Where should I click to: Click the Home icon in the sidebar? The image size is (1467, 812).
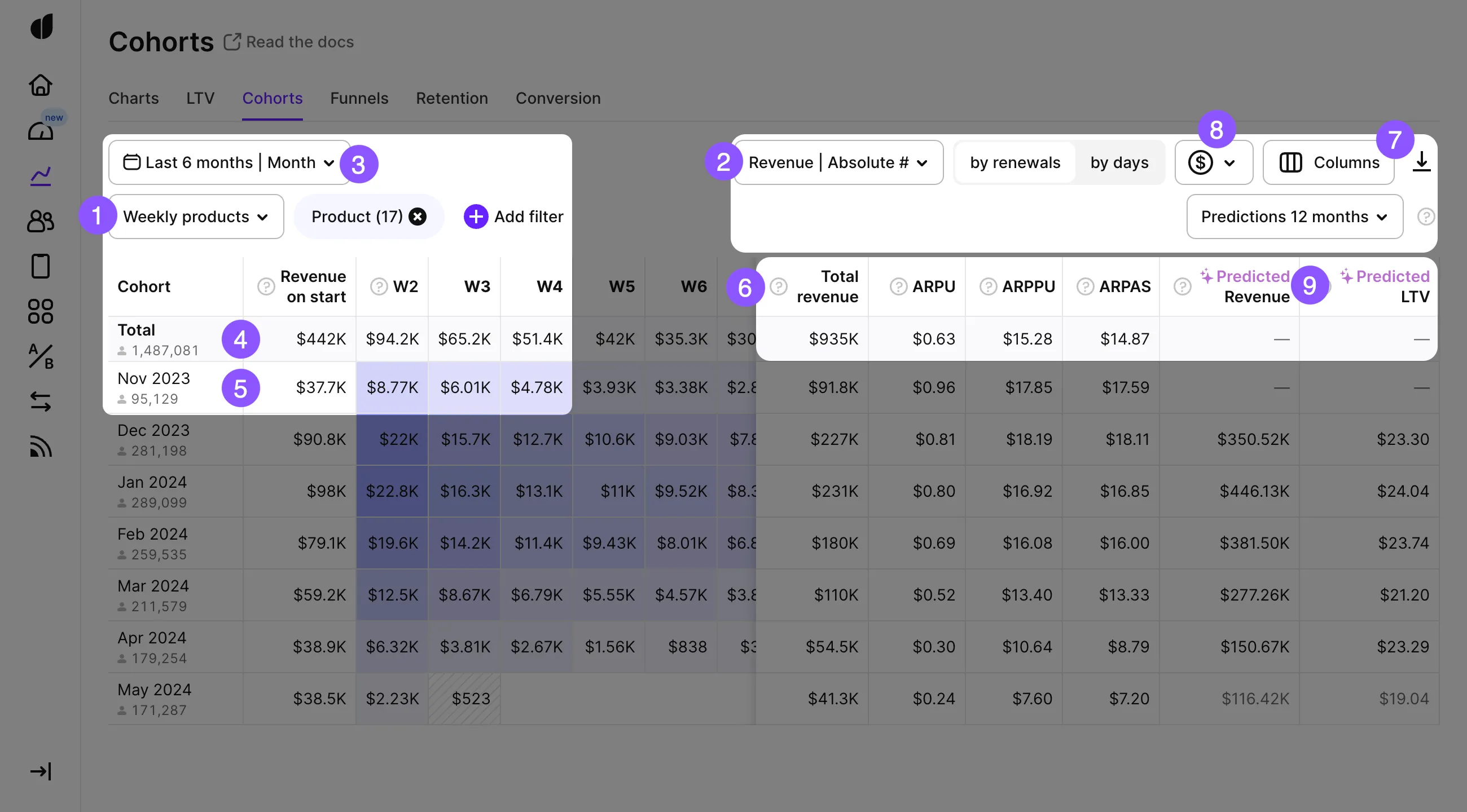pyautogui.click(x=41, y=85)
